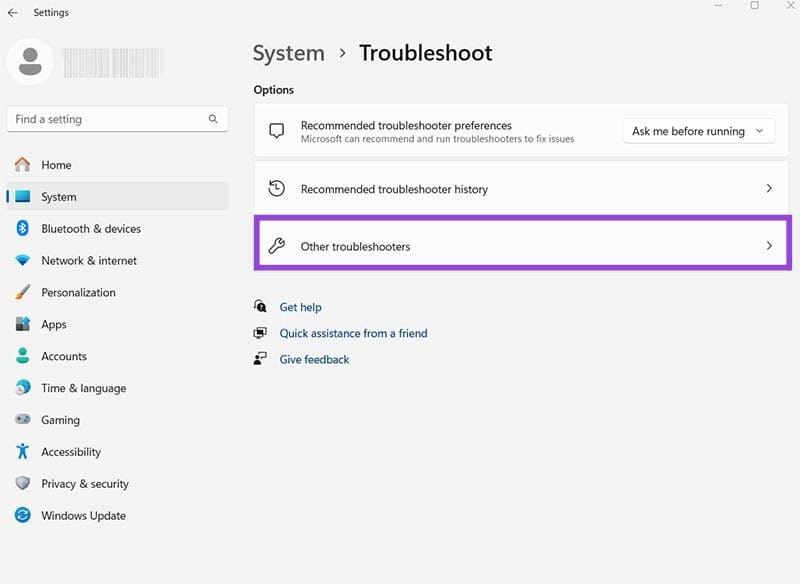This screenshot has height=584, width=800.
Task: Open Privacy & security settings
Action: pos(117,483)
